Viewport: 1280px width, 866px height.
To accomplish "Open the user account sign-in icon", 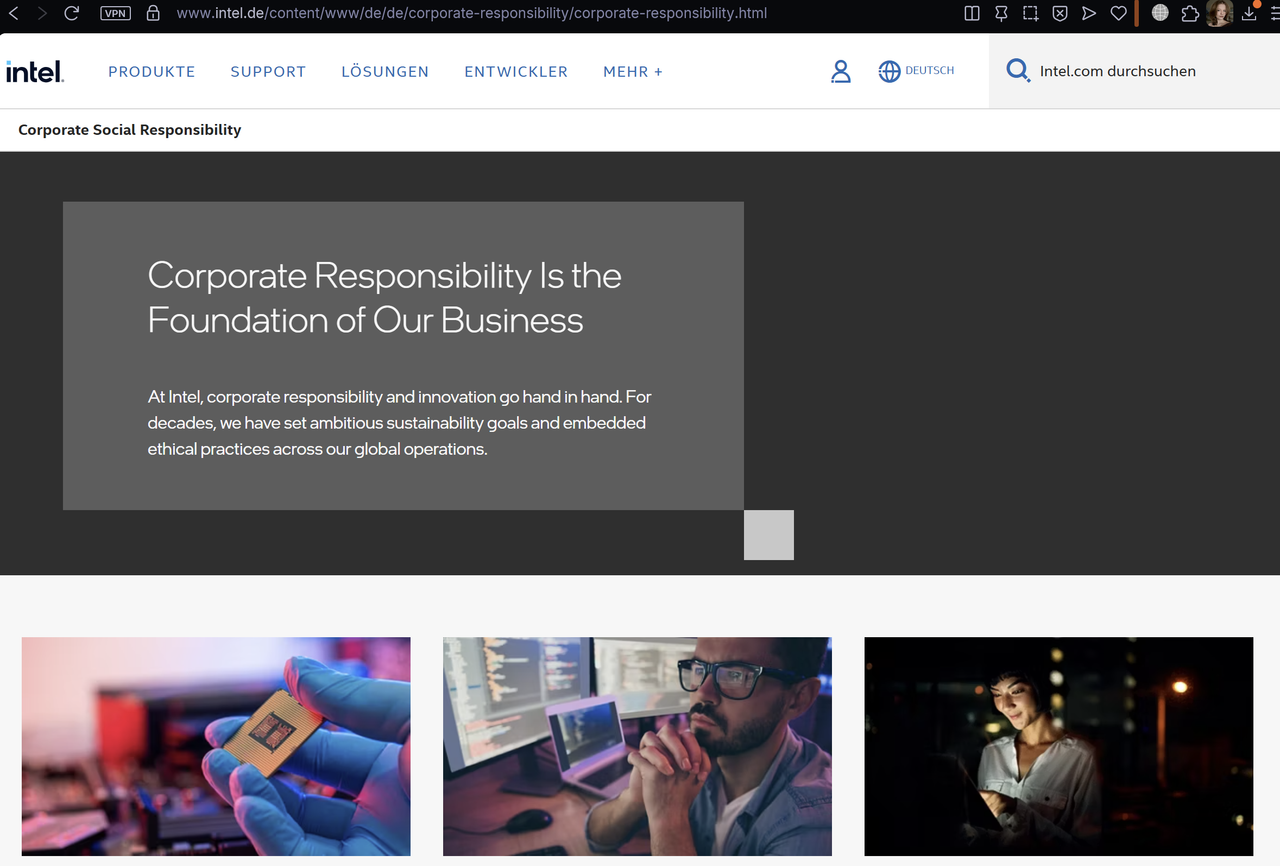I will pos(841,71).
